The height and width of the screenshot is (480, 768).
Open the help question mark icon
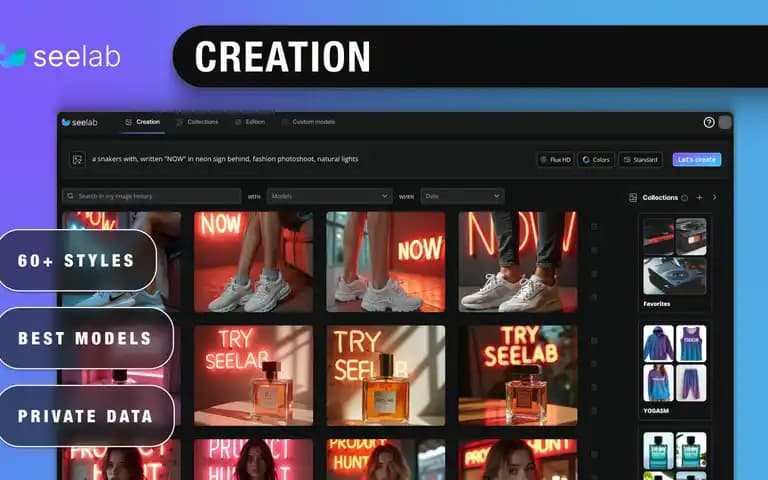click(x=709, y=122)
